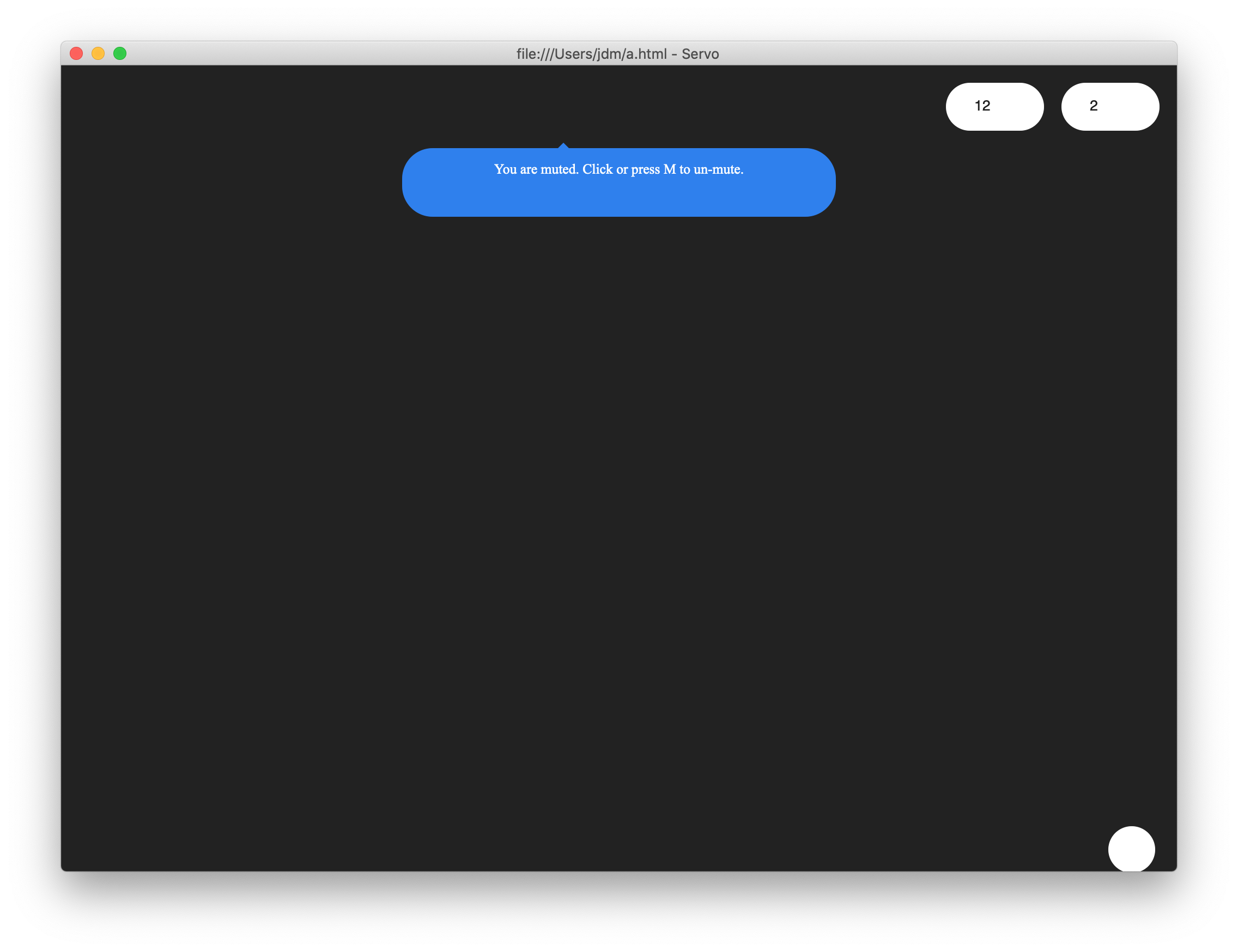Close the Servo window with red button
1238x952 pixels.
pos(76,53)
